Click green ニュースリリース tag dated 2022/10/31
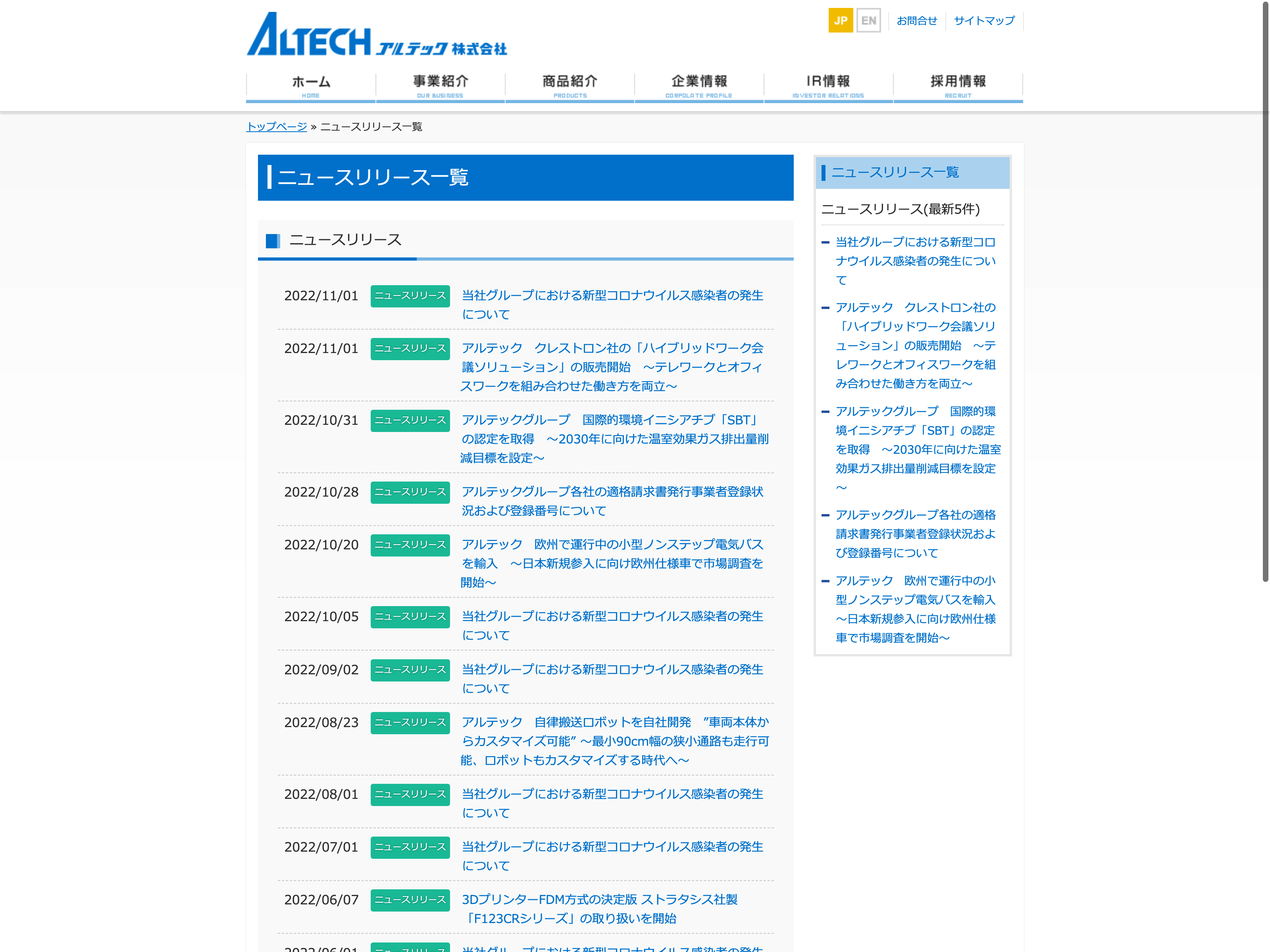This screenshot has width=1270, height=952. (x=410, y=420)
